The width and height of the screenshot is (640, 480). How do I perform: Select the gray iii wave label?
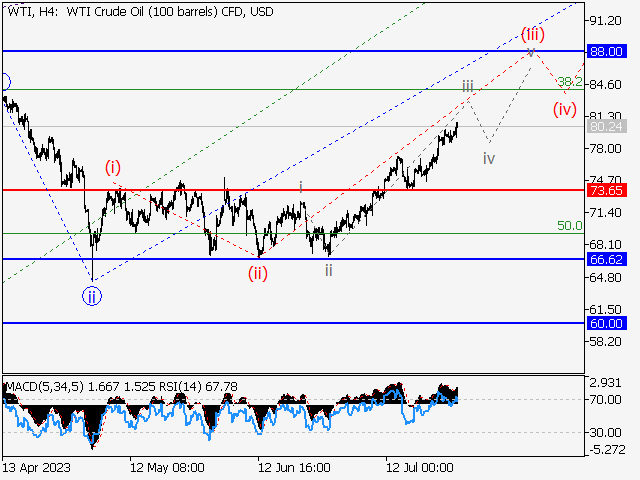468,87
